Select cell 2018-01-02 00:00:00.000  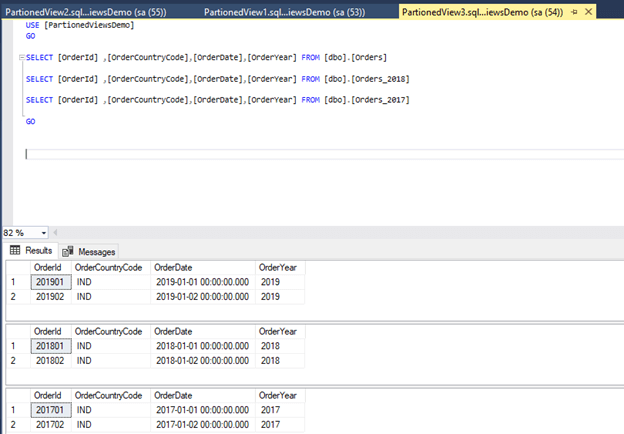click(203, 361)
